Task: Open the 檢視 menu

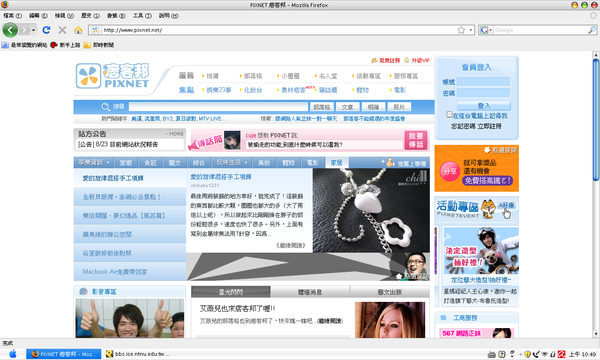Action: (x=64, y=16)
